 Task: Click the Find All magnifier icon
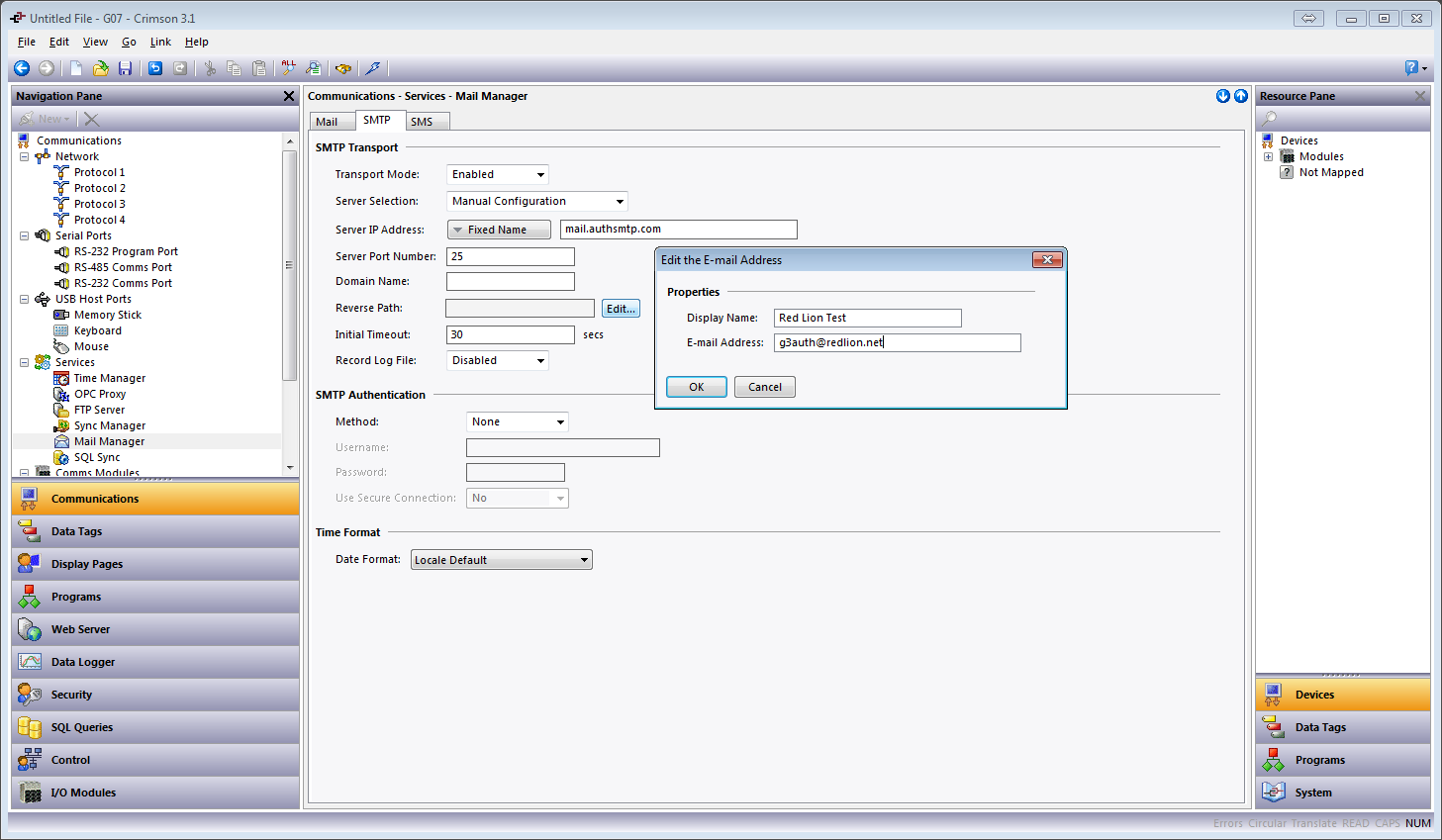[x=288, y=68]
